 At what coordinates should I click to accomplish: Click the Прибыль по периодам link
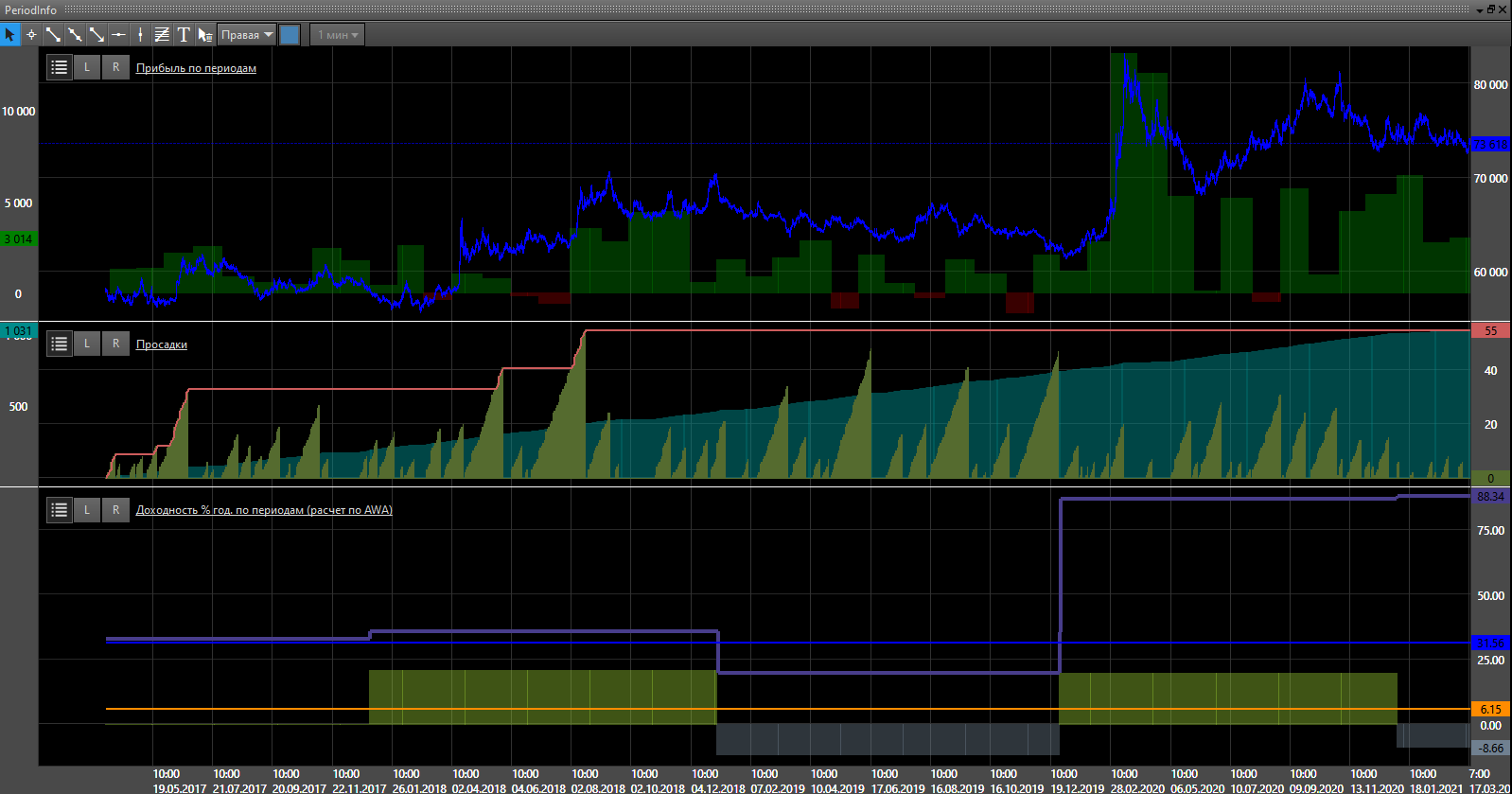tap(196, 68)
